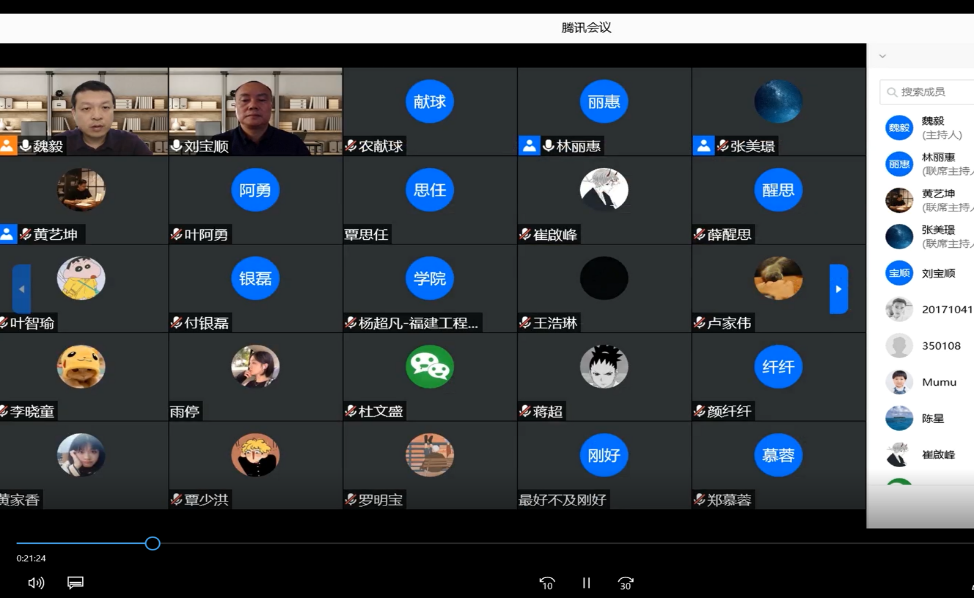974x598 pixels.
Task: Select the 银磊 avatar of 付银磊
Action: (x=255, y=278)
